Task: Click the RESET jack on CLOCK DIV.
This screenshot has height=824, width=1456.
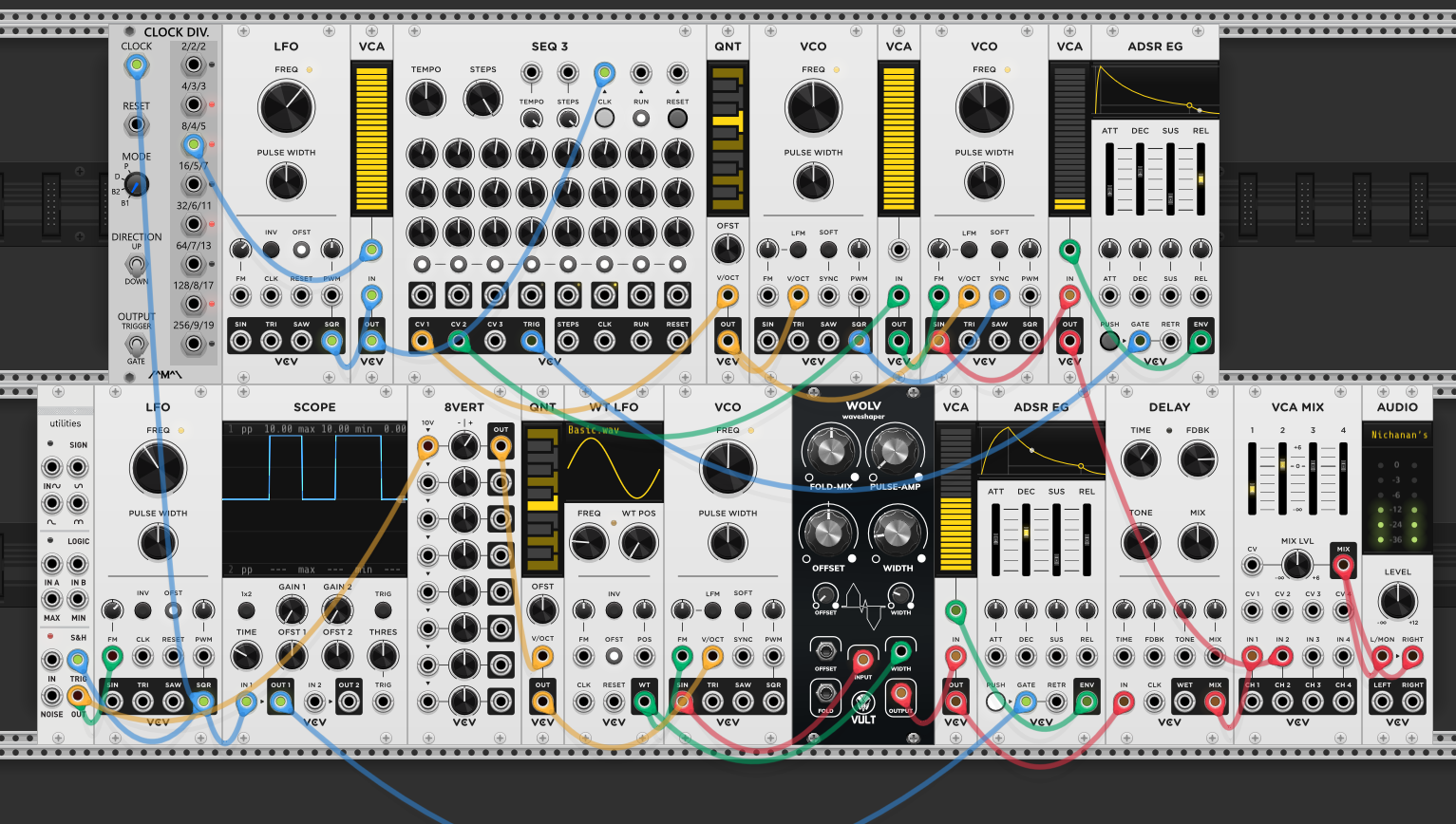Action: [136, 124]
